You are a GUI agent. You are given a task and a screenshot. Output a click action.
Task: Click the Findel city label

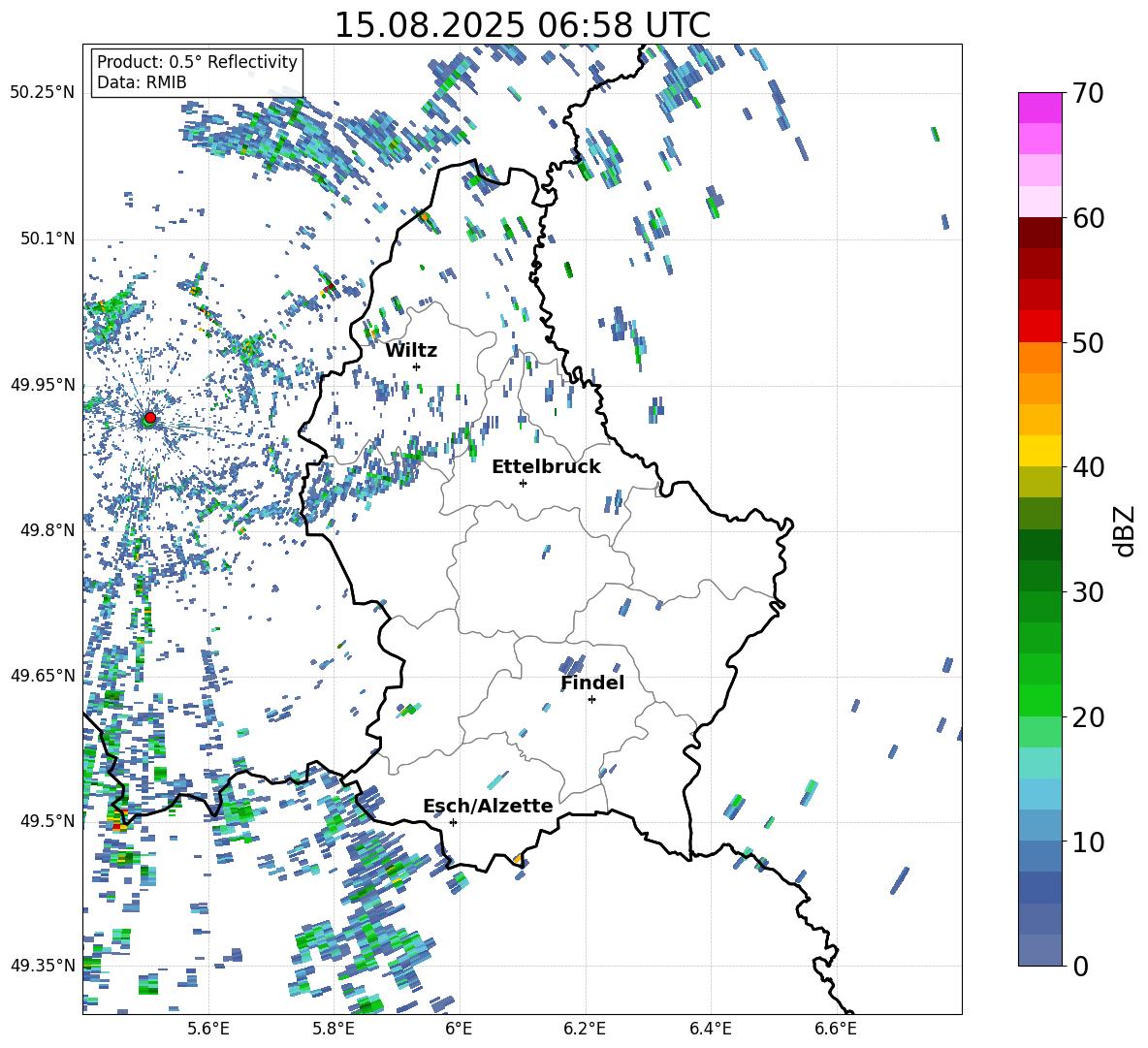(592, 683)
